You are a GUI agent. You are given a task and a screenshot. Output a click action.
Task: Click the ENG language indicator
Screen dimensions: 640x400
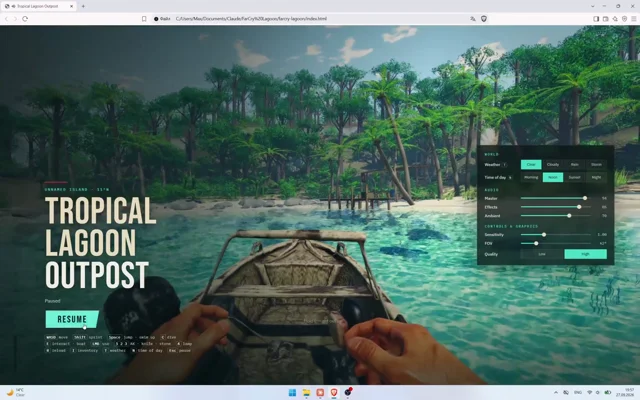pyautogui.click(x=578, y=393)
